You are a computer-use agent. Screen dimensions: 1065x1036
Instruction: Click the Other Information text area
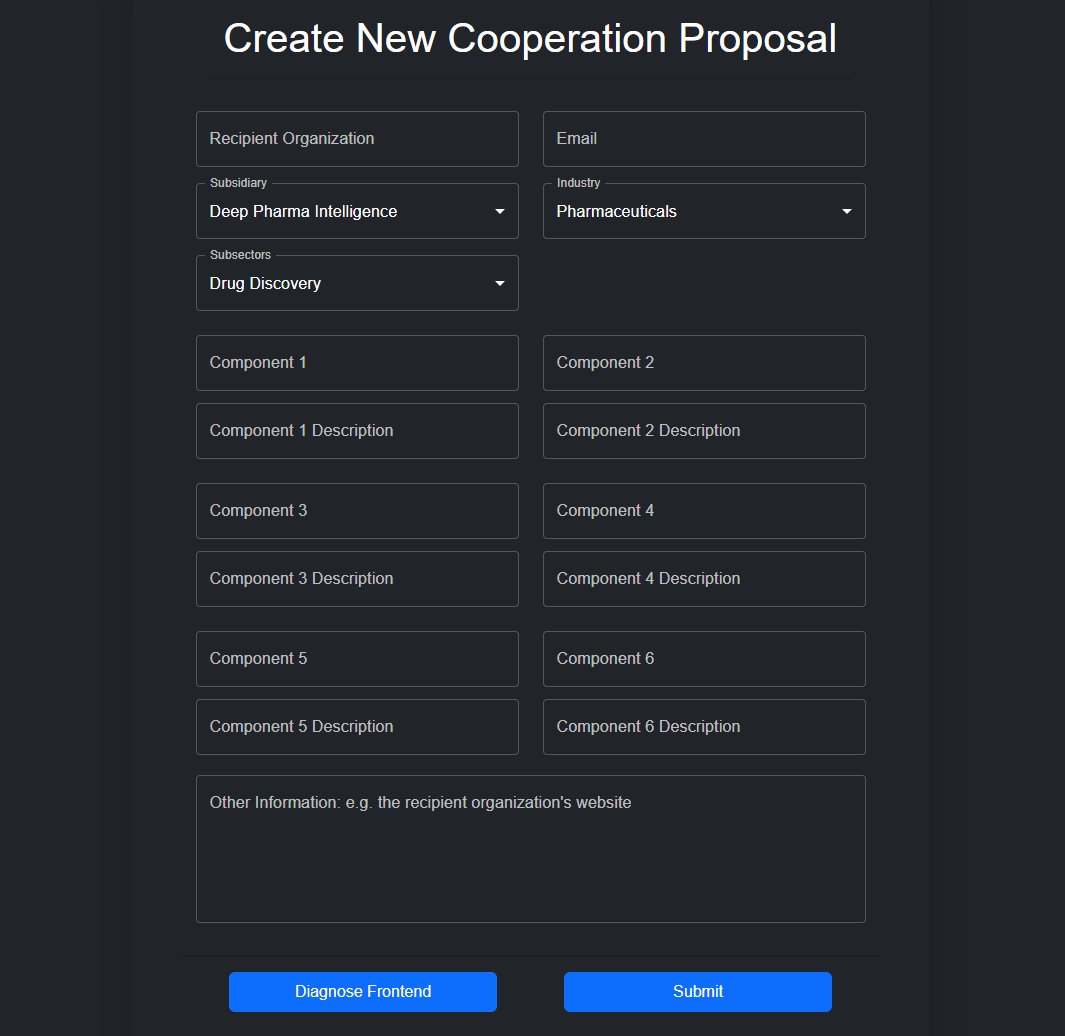click(x=530, y=849)
